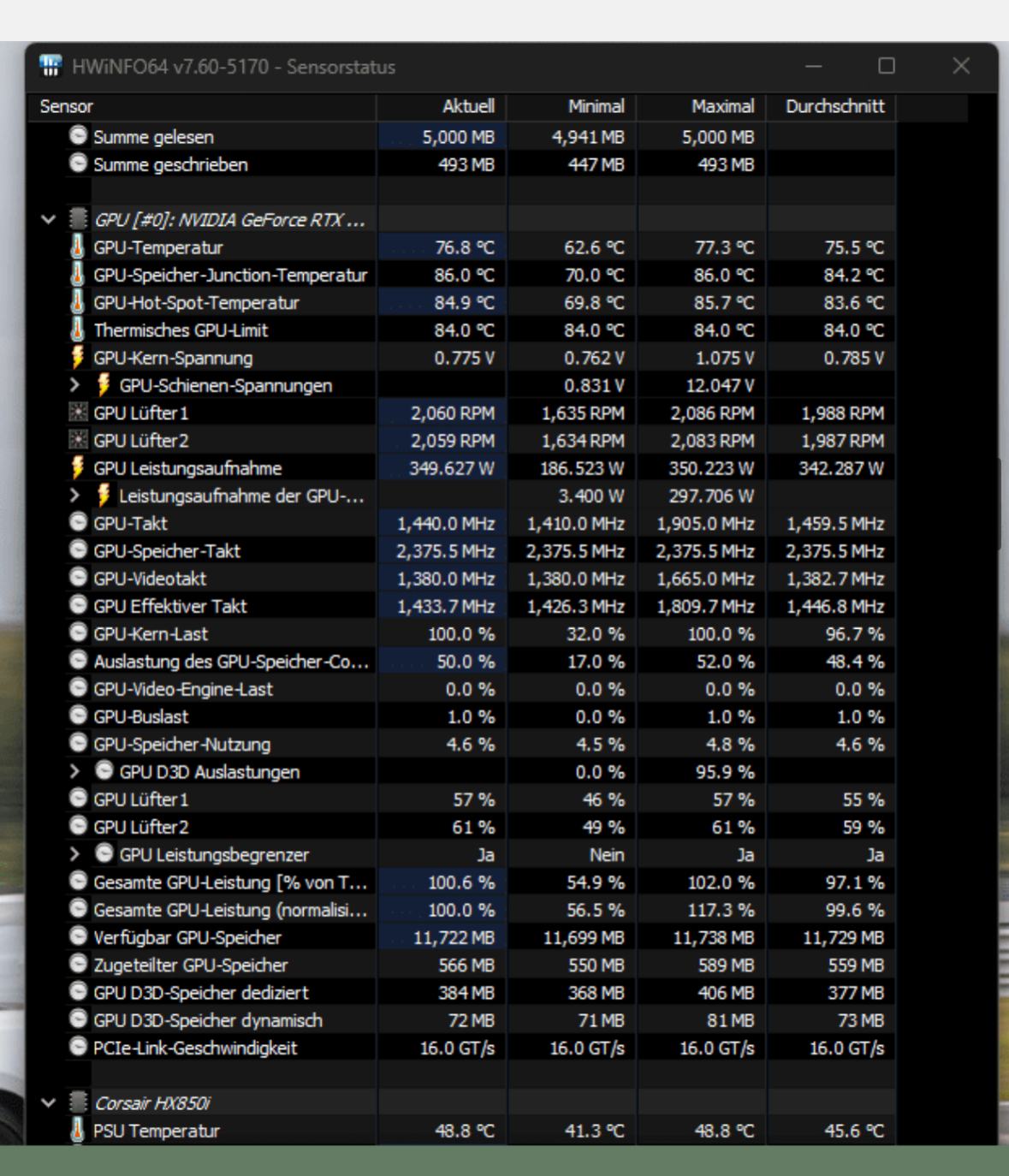Screen dimensions: 1009x1176
Task: Expand the Leistungsaufnahme der GPU-... subtree
Action: click(x=74, y=496)
